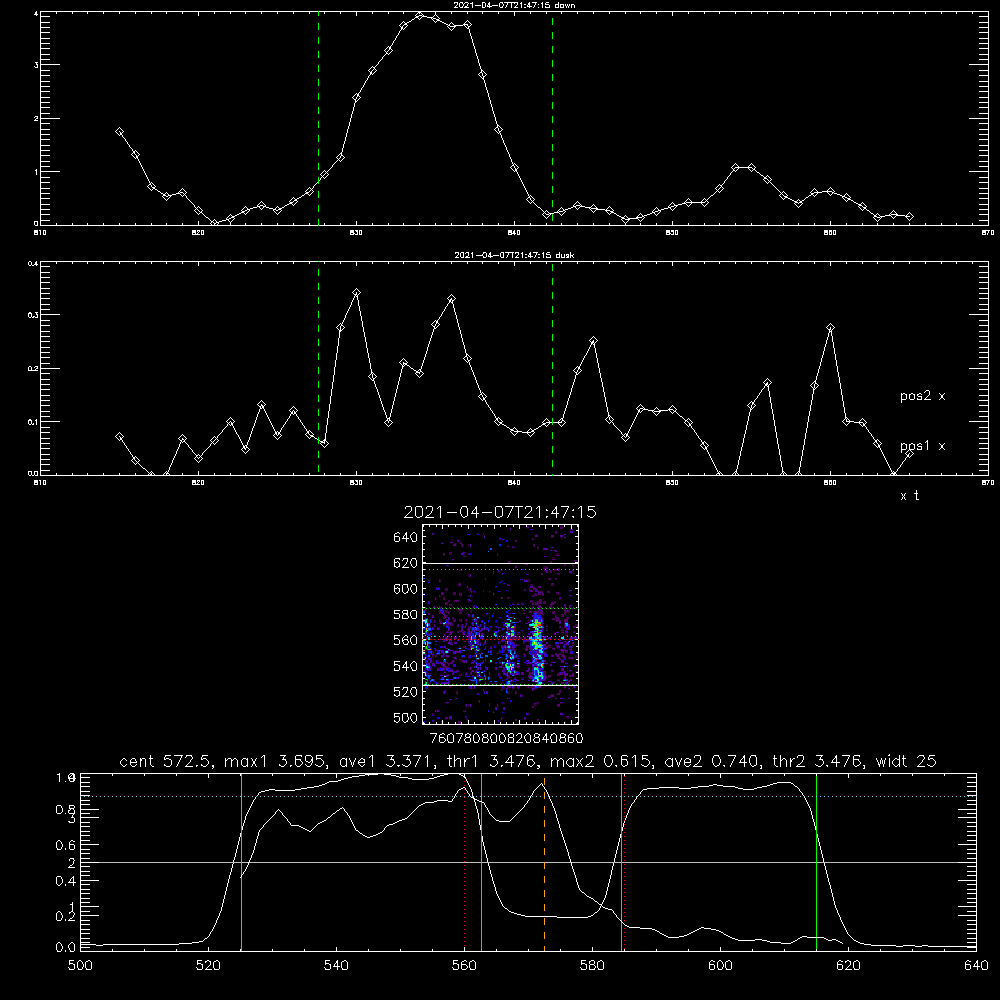This screenshot has width=1000, height=1000.
Task: Click the upper white horizontal line in the spectrogram
Action: coord(501,563)
